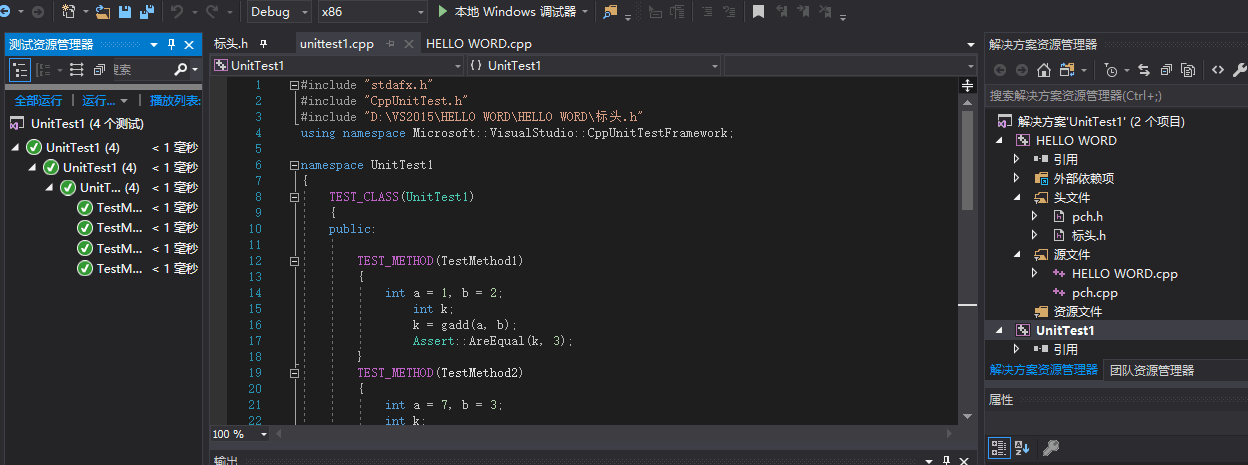Click the Property Pages wrench icon in Properties
Screen dimensions: 1248x465
(1050, 447)
